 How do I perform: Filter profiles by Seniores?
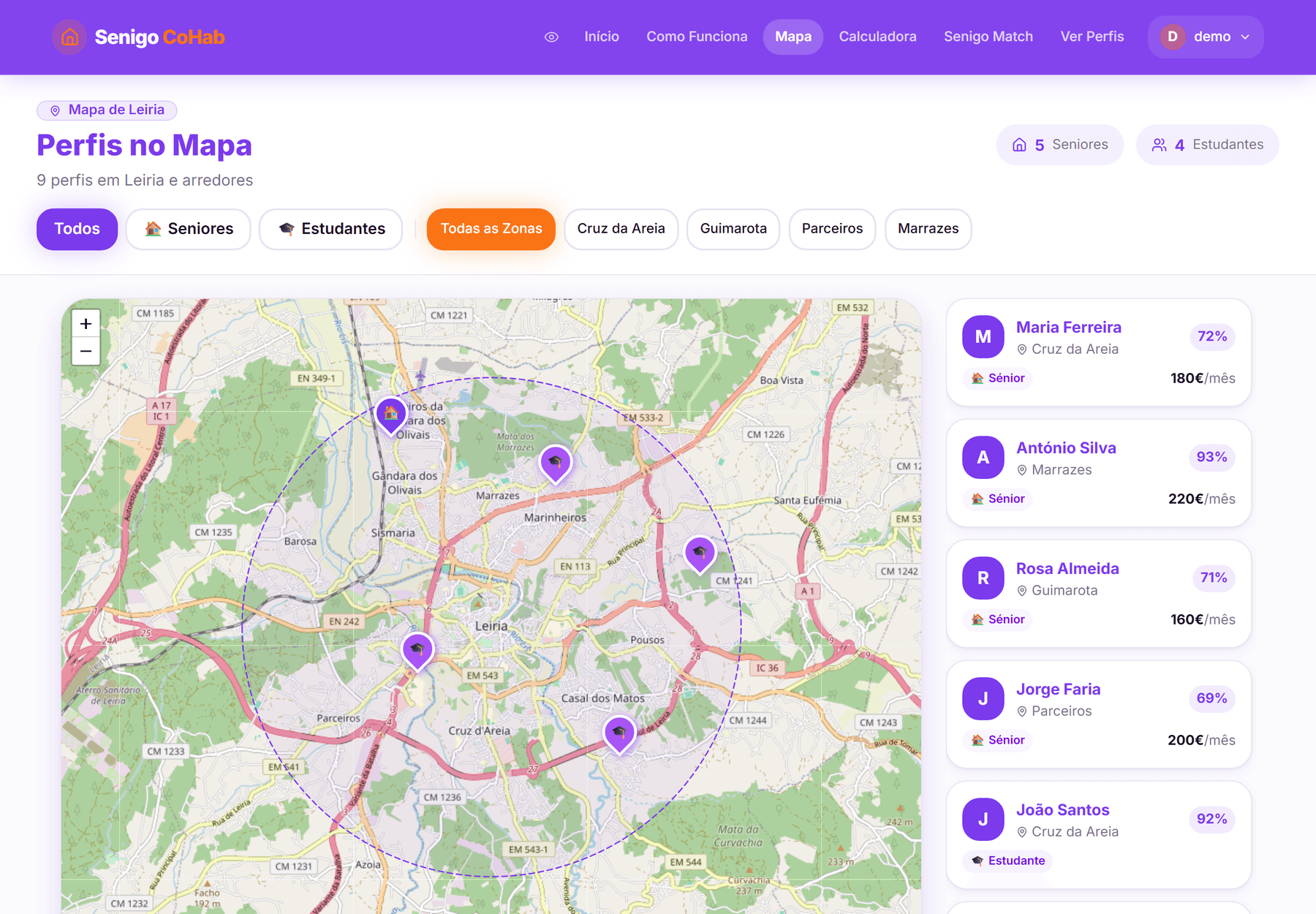(x=189, y=229)
